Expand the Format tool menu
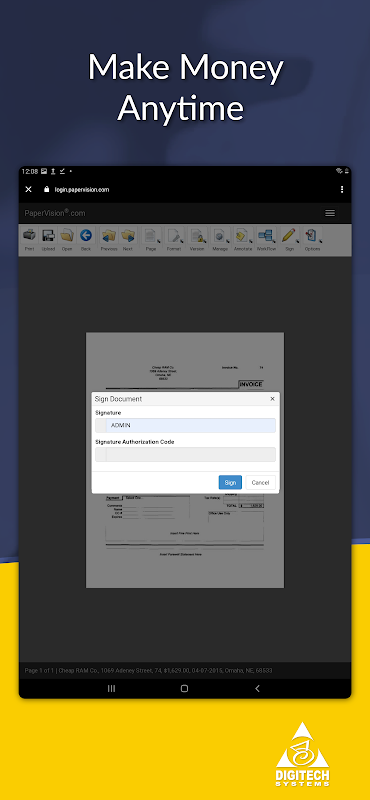This screenshot has width=370, height=800. tap(174, 240)
